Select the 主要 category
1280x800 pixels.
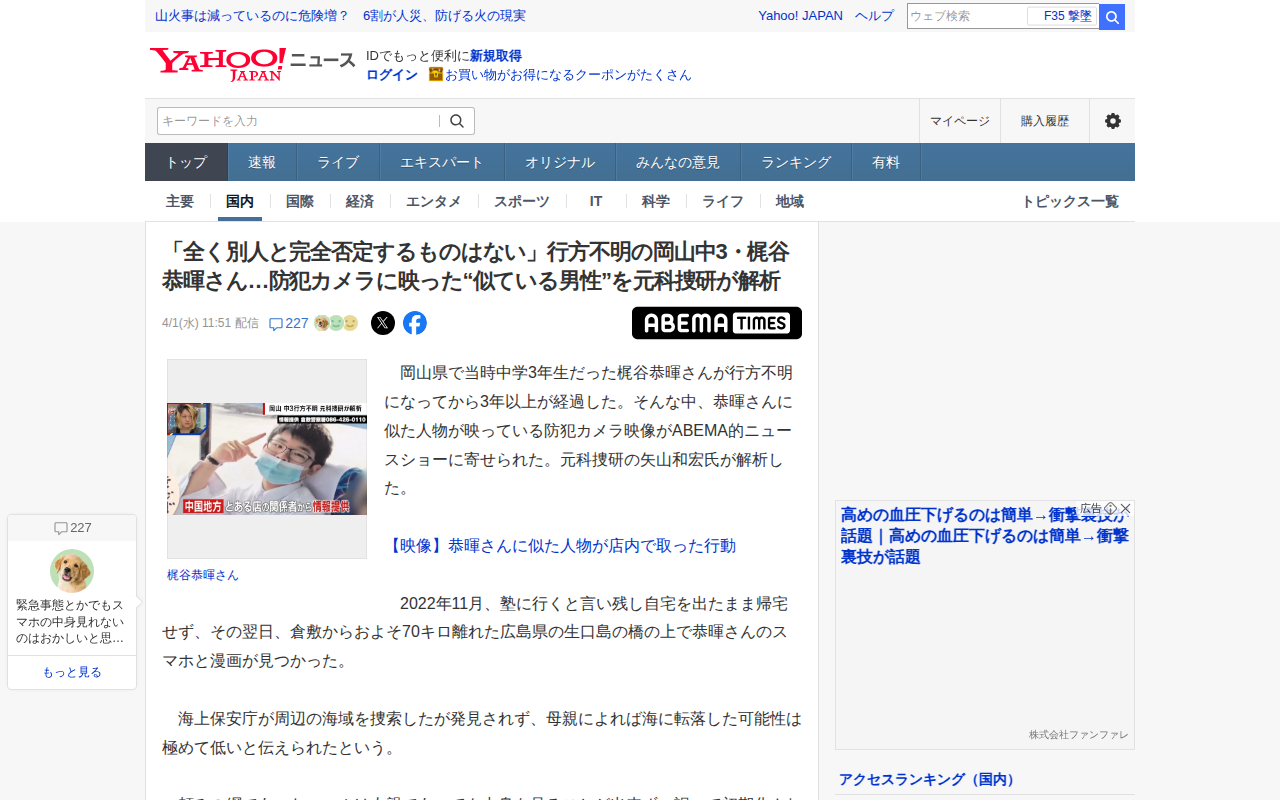tap(180, 201)
